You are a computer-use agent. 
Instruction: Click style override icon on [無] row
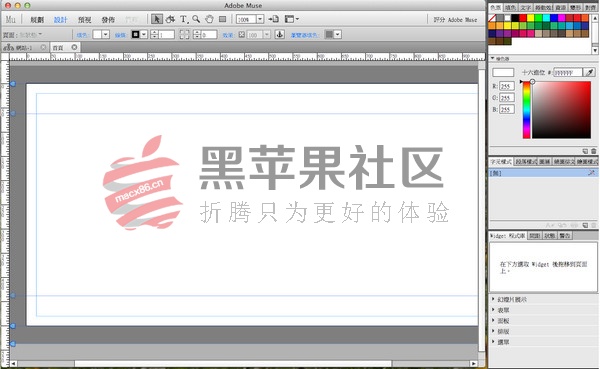(x=591, y=173)
